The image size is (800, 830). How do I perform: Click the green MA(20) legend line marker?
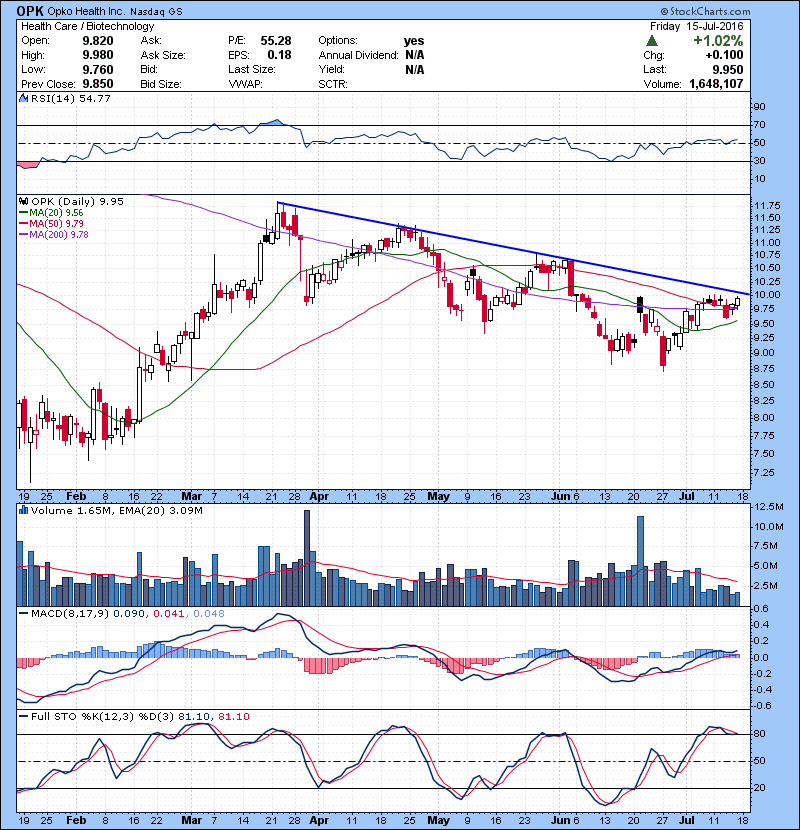click(23, 213)
